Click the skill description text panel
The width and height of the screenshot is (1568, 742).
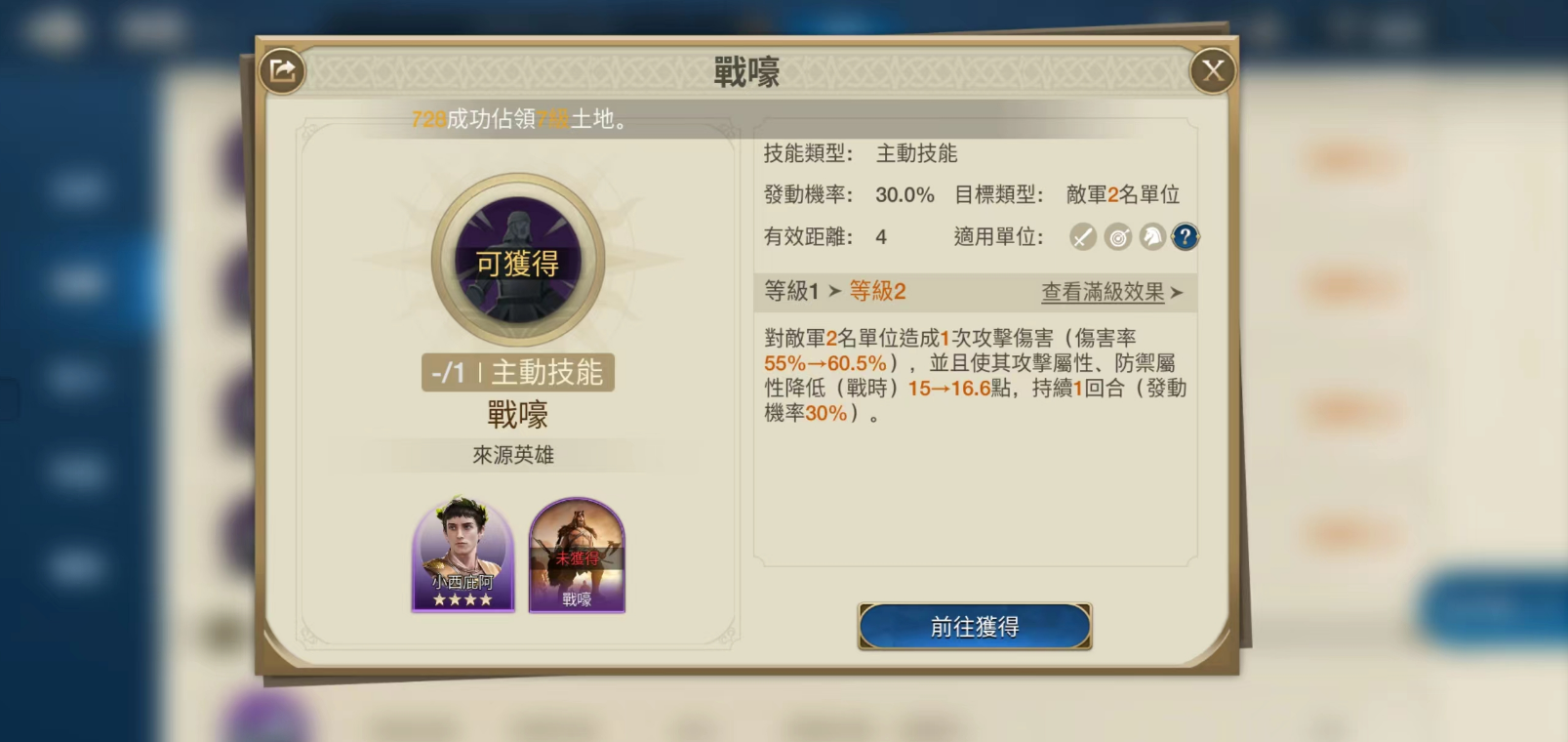click(975, 376)
